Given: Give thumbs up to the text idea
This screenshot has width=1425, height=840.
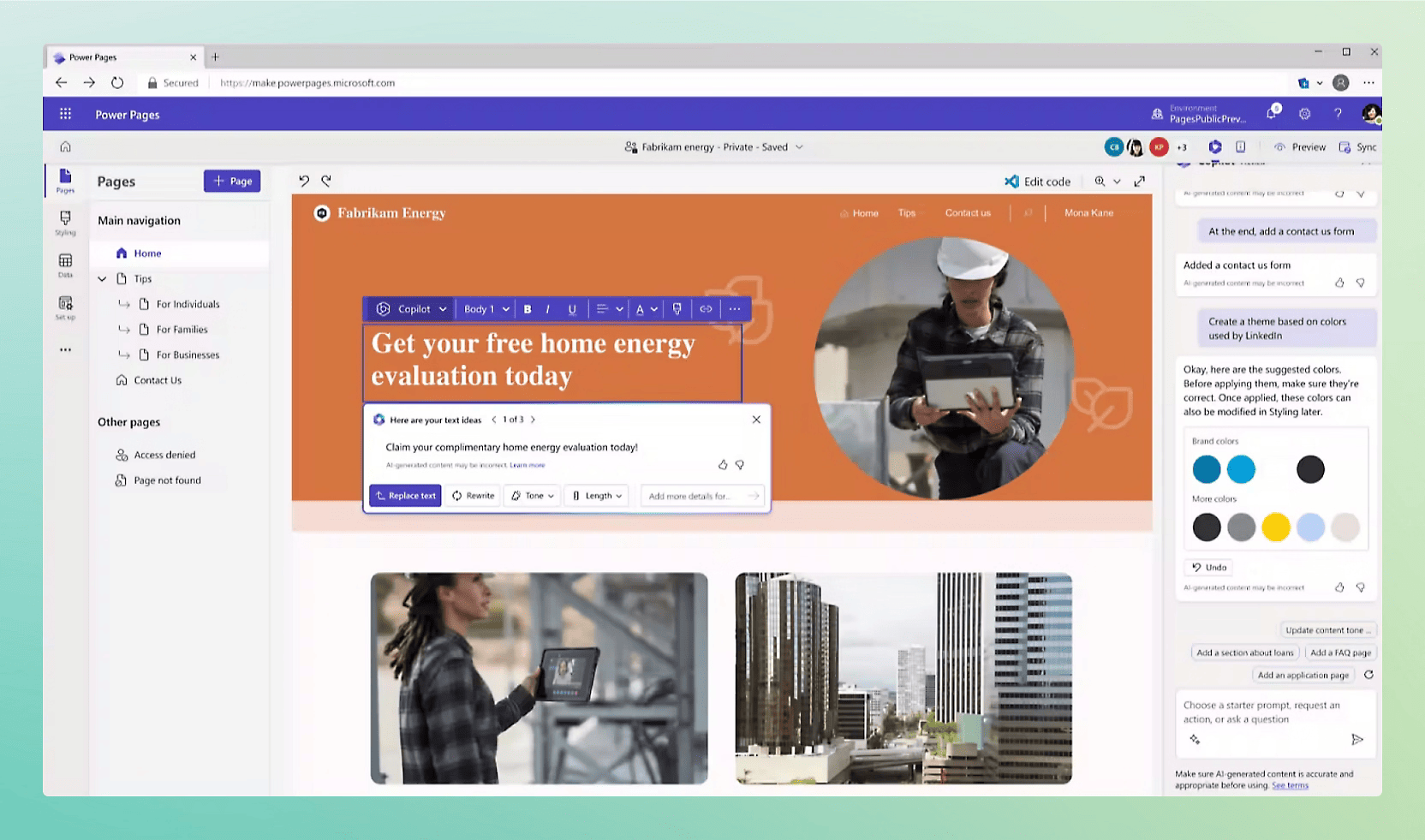Looking at the screenshot, I should [722, 464].
